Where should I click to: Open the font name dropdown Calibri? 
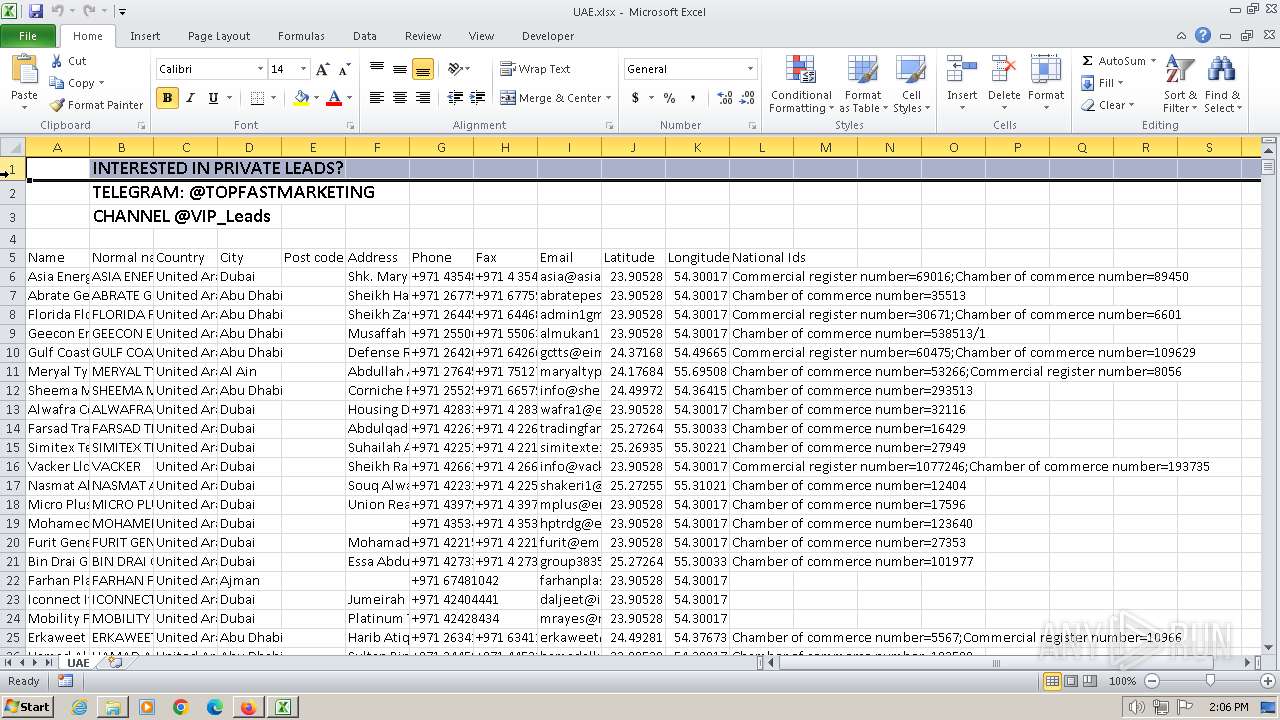tap(260, 69)
